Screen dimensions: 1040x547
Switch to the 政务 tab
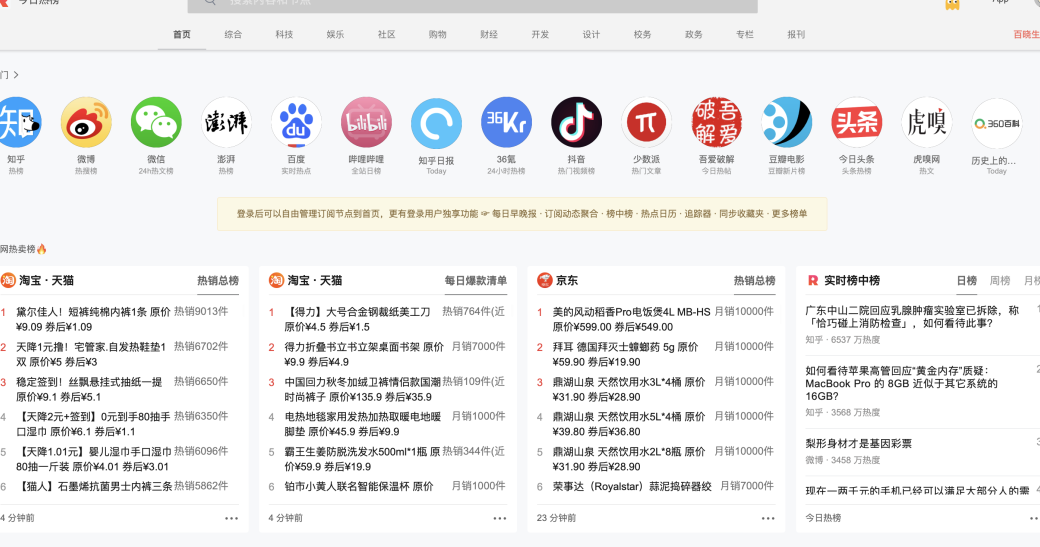pyautogui.click(x=693, y=34)
